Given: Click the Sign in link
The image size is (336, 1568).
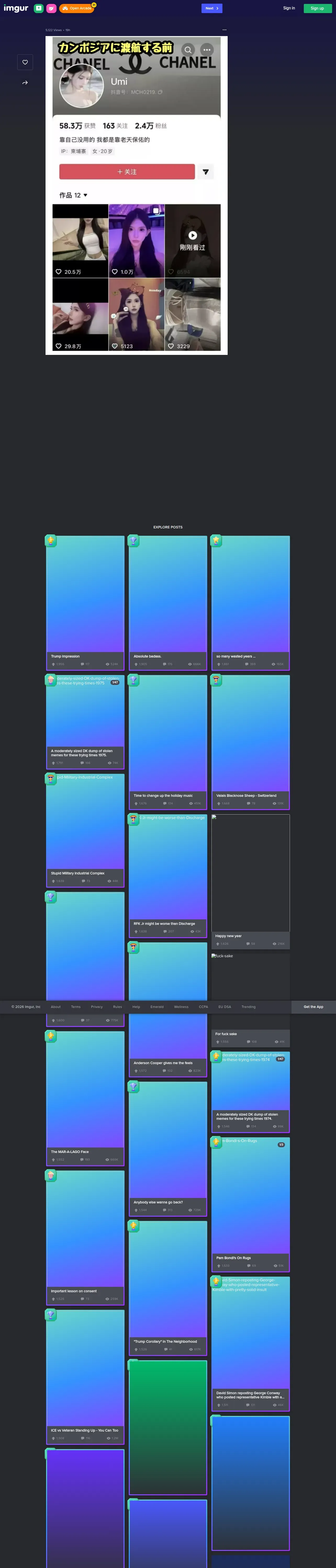Looking at the screenshot, I should [289, 9].
